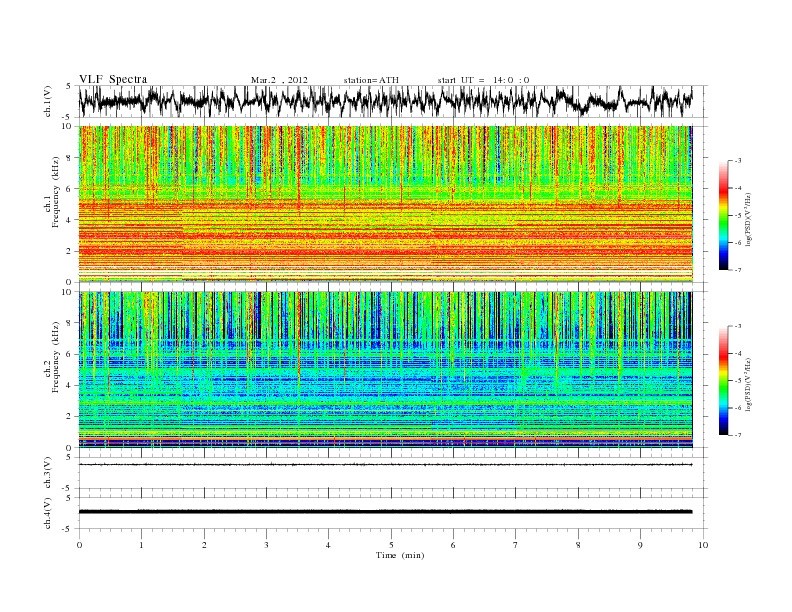This screenshot has height=612, width=792.
Task: Select the "start UT = 14:0 :0" text
Action: [x=483, y=80]
